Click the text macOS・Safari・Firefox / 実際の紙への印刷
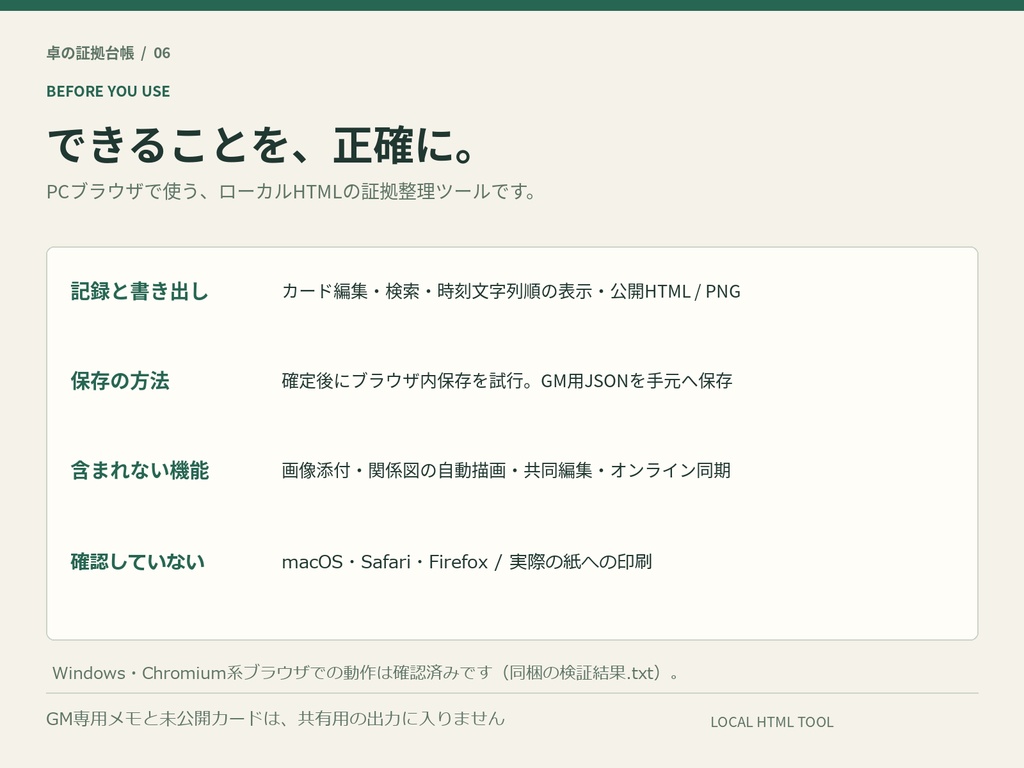The height and width of the screenshot is (768, 1024). click(467, 562)
